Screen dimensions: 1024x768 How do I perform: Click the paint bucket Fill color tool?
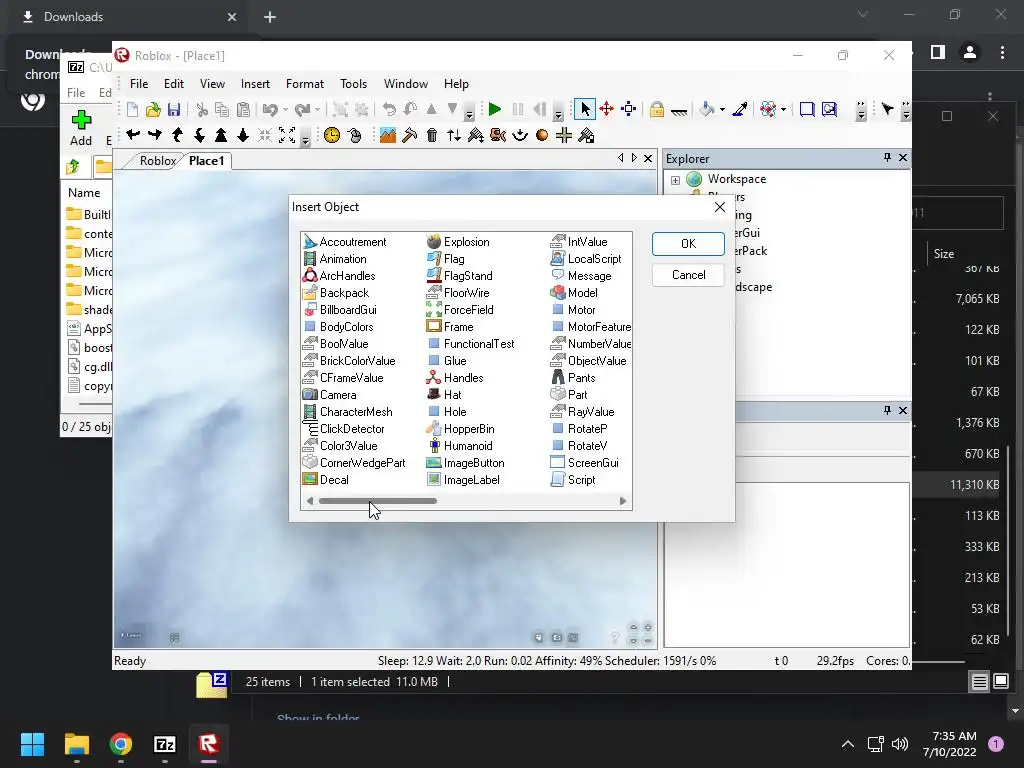tap(706, 109)
